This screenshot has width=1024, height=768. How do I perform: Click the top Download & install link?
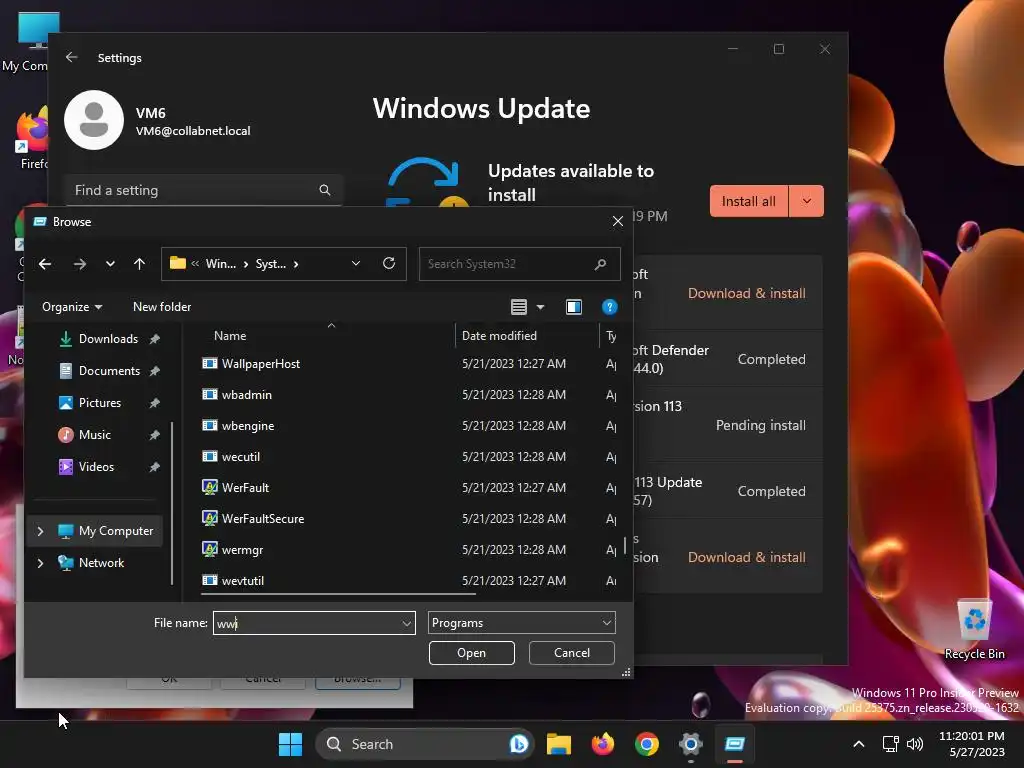pos(746,293)
